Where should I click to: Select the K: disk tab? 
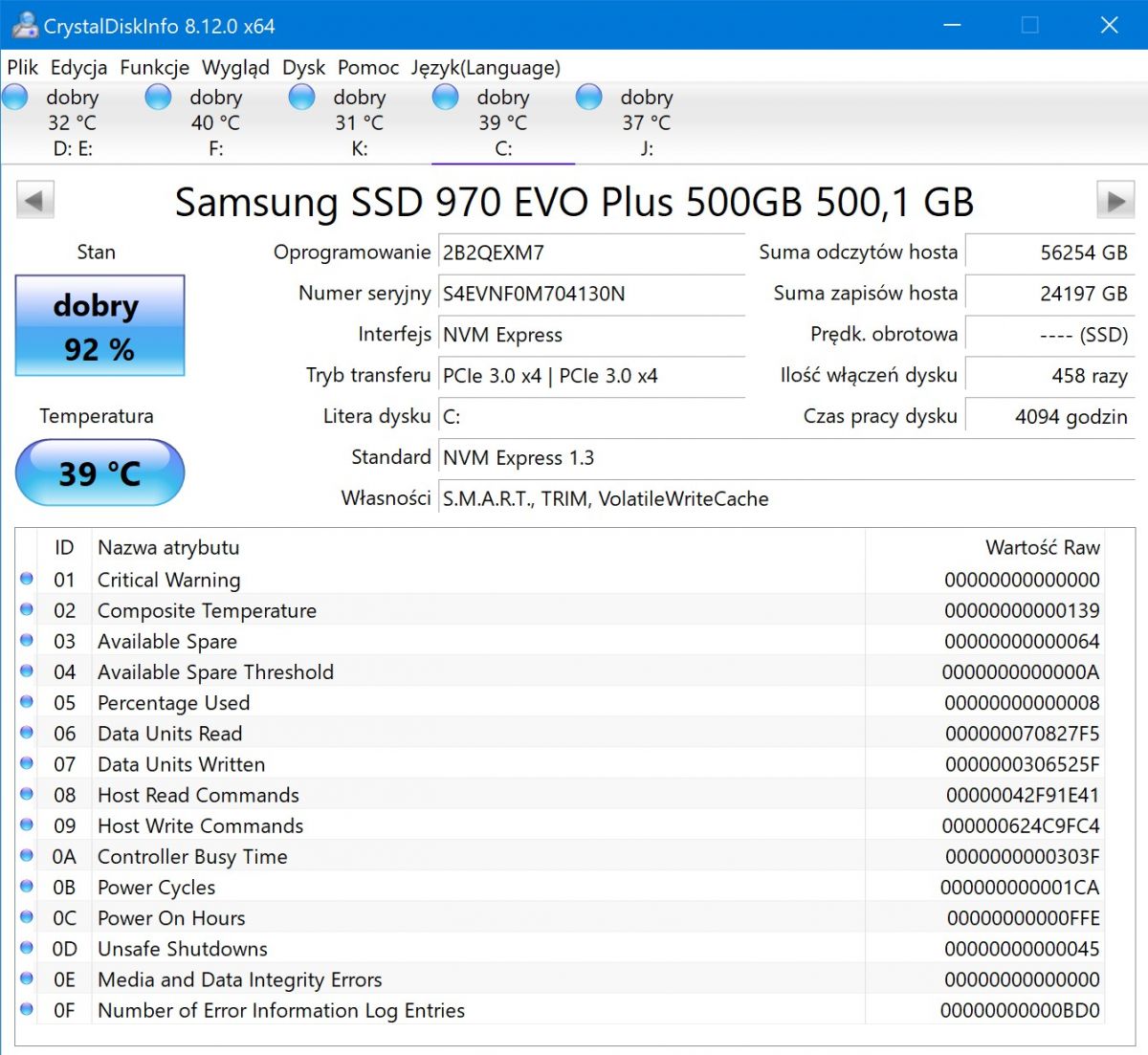pyautogui.click(x=359, y=122)
